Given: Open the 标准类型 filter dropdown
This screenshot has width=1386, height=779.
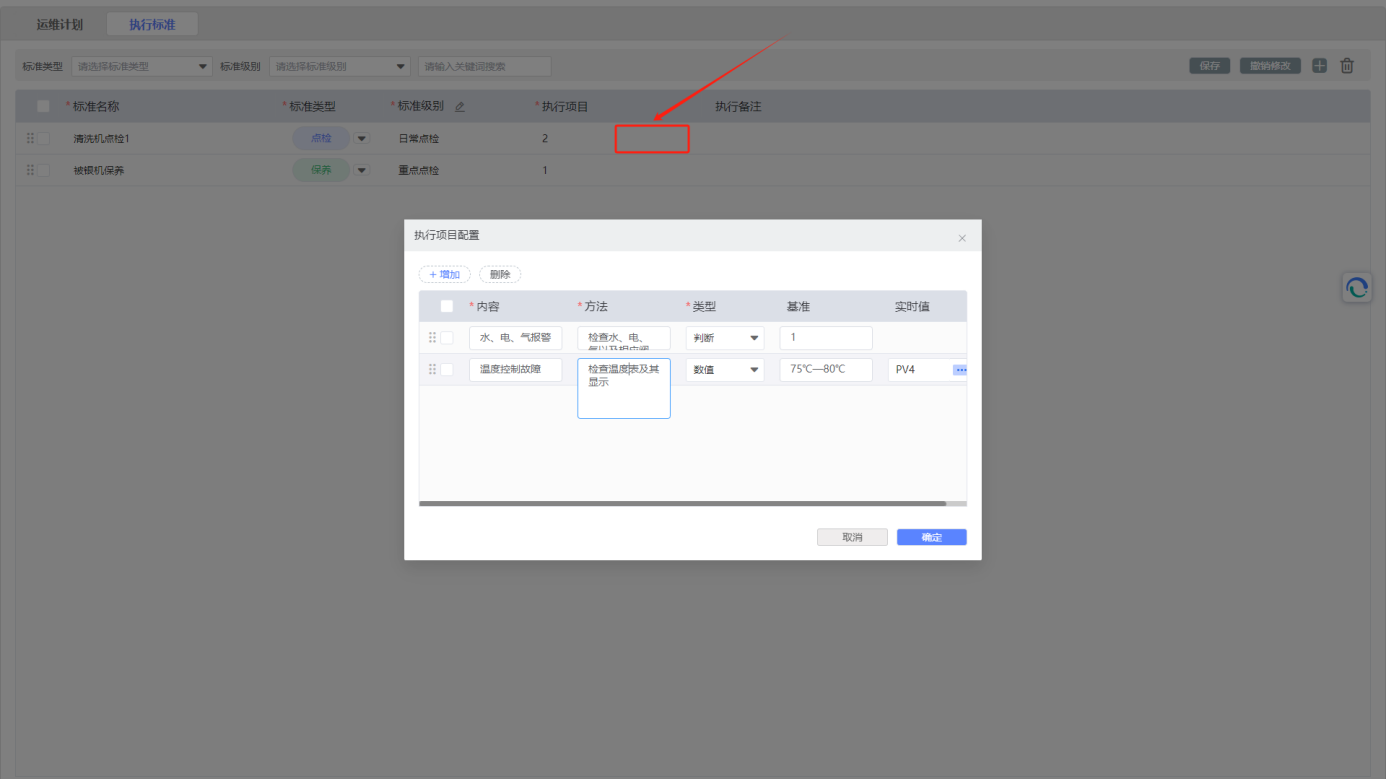Looking at the screenshot, I should 141,67.
